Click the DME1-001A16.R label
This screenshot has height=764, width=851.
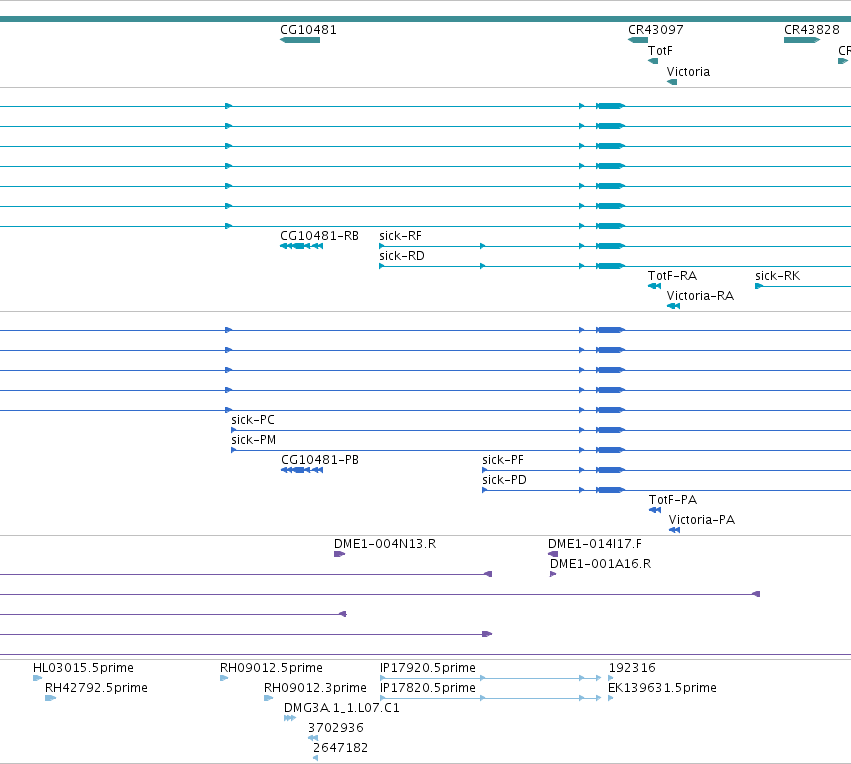tap(600, 564)
